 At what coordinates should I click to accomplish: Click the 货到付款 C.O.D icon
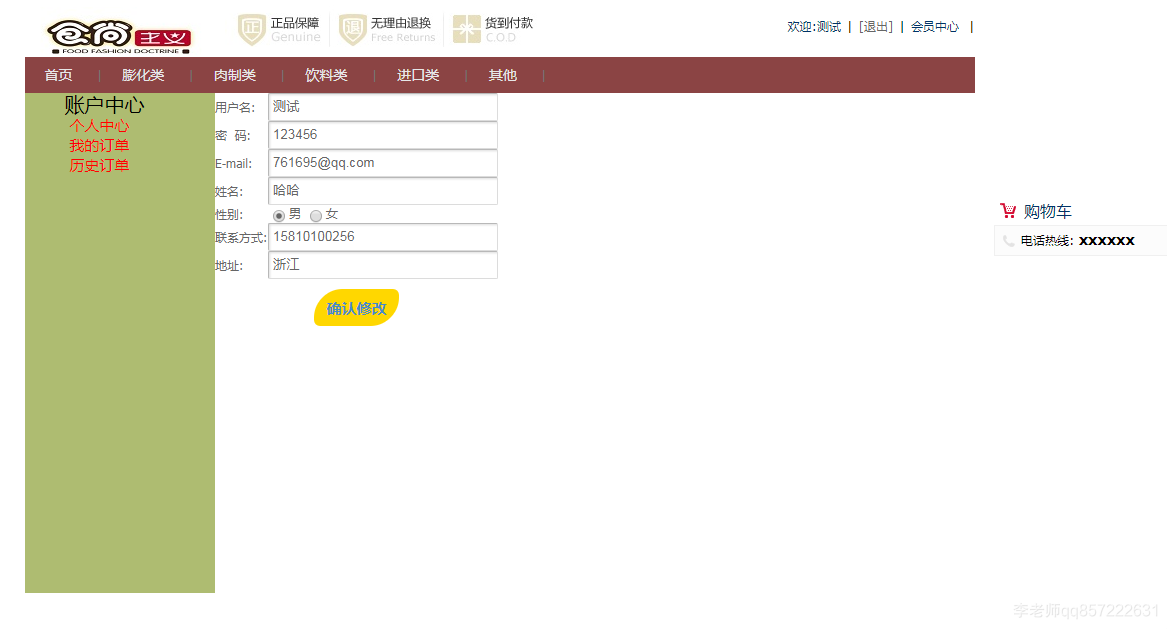465,29
